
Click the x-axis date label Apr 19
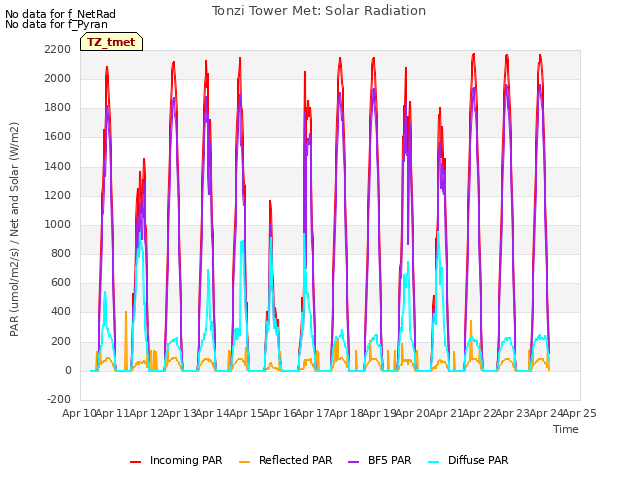(x=379, y=413)
